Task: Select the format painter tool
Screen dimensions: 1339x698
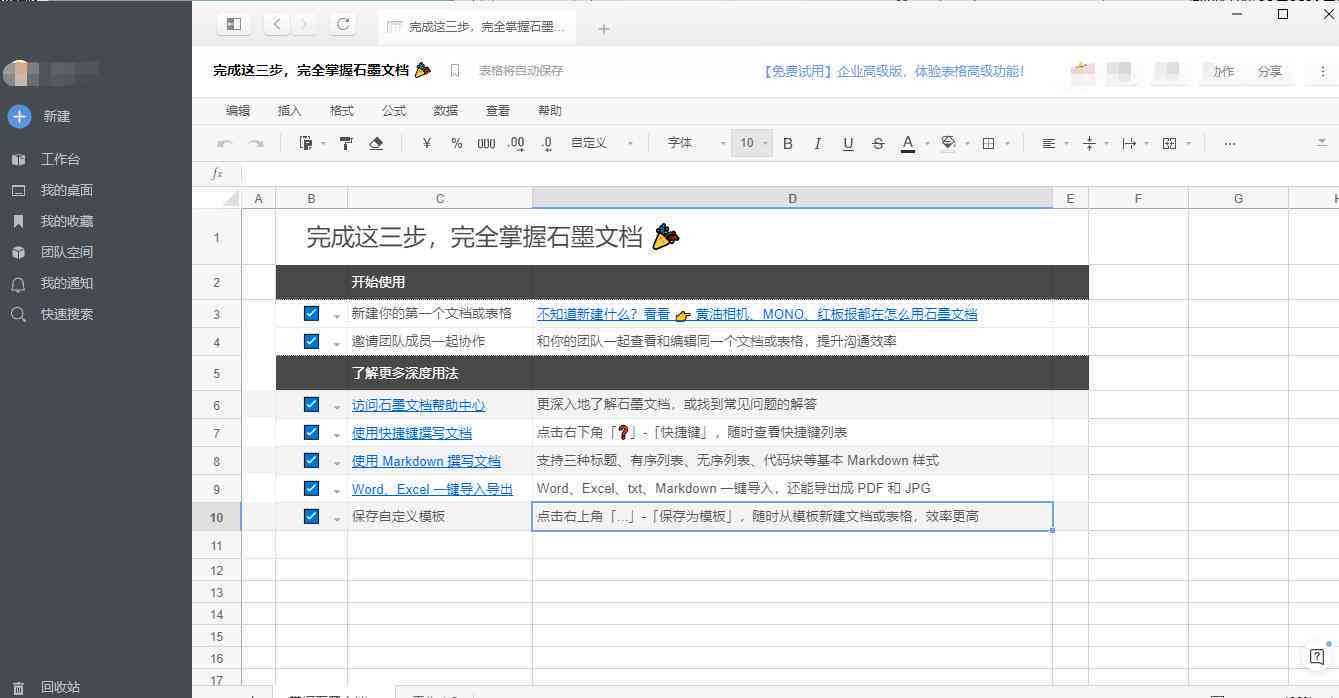Action: tap(346, 143)
